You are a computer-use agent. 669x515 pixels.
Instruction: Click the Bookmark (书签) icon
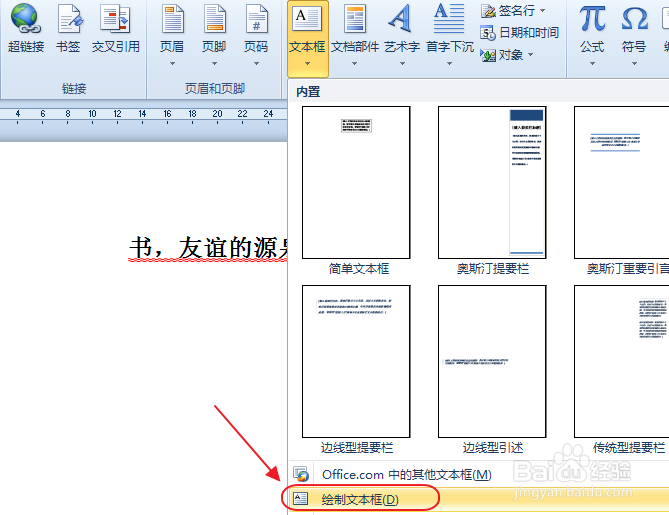pyautogui.click(x=70, y=19)
